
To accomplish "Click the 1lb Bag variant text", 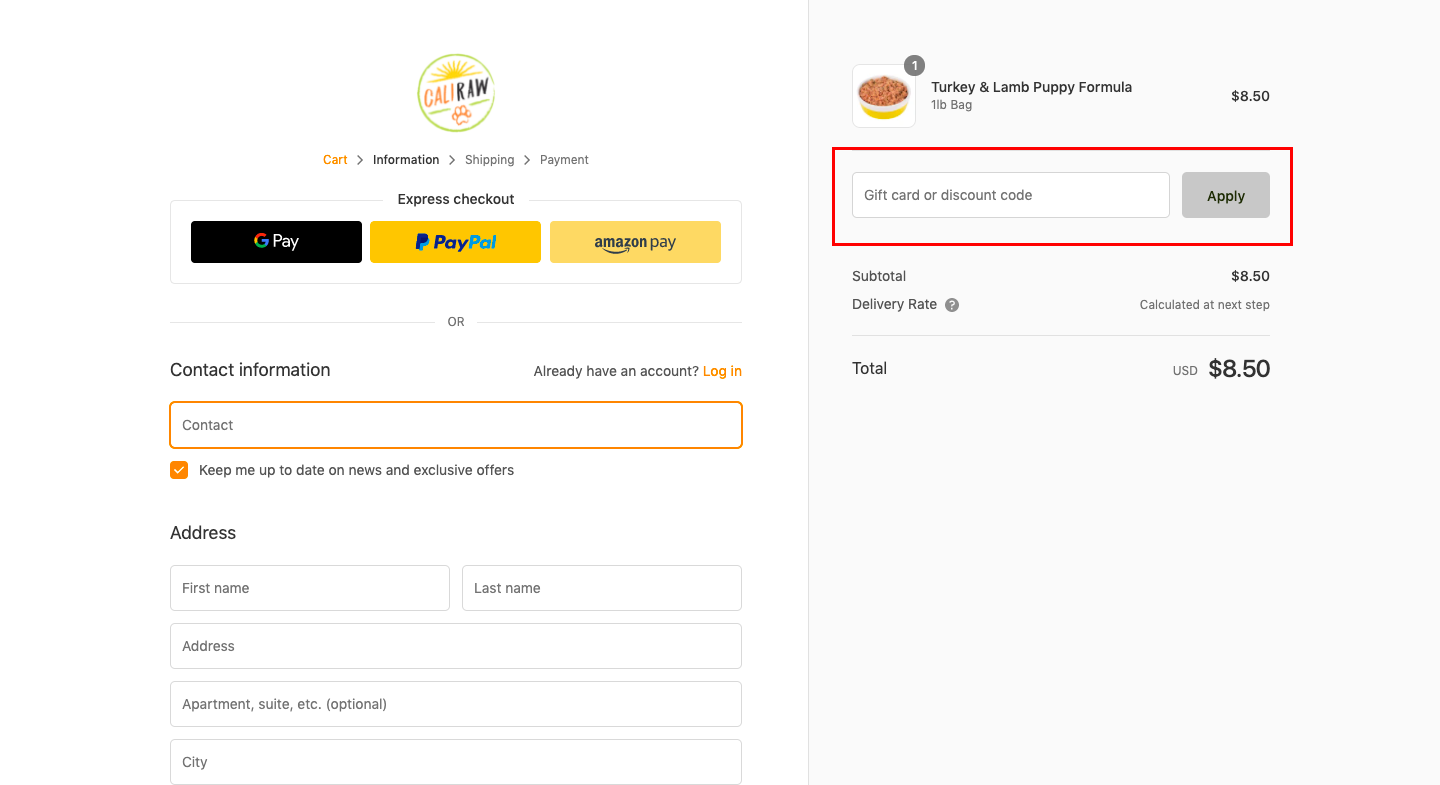I will point(951,105).
